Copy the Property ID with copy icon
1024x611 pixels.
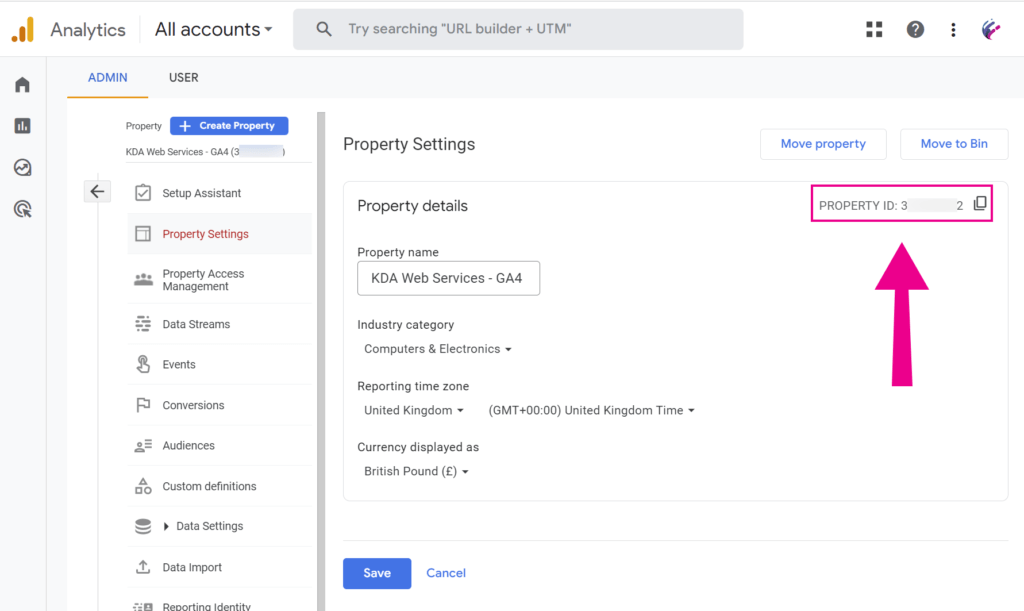[980, 204]
